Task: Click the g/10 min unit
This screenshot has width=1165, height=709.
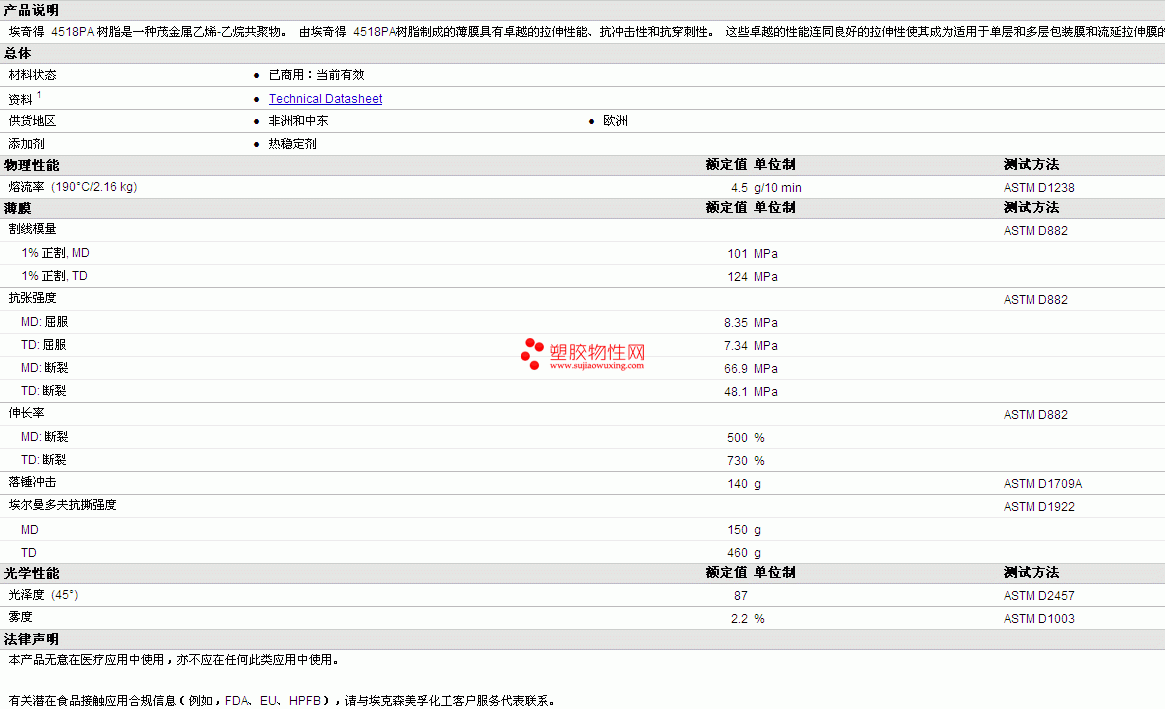Action: pos(778,187)
